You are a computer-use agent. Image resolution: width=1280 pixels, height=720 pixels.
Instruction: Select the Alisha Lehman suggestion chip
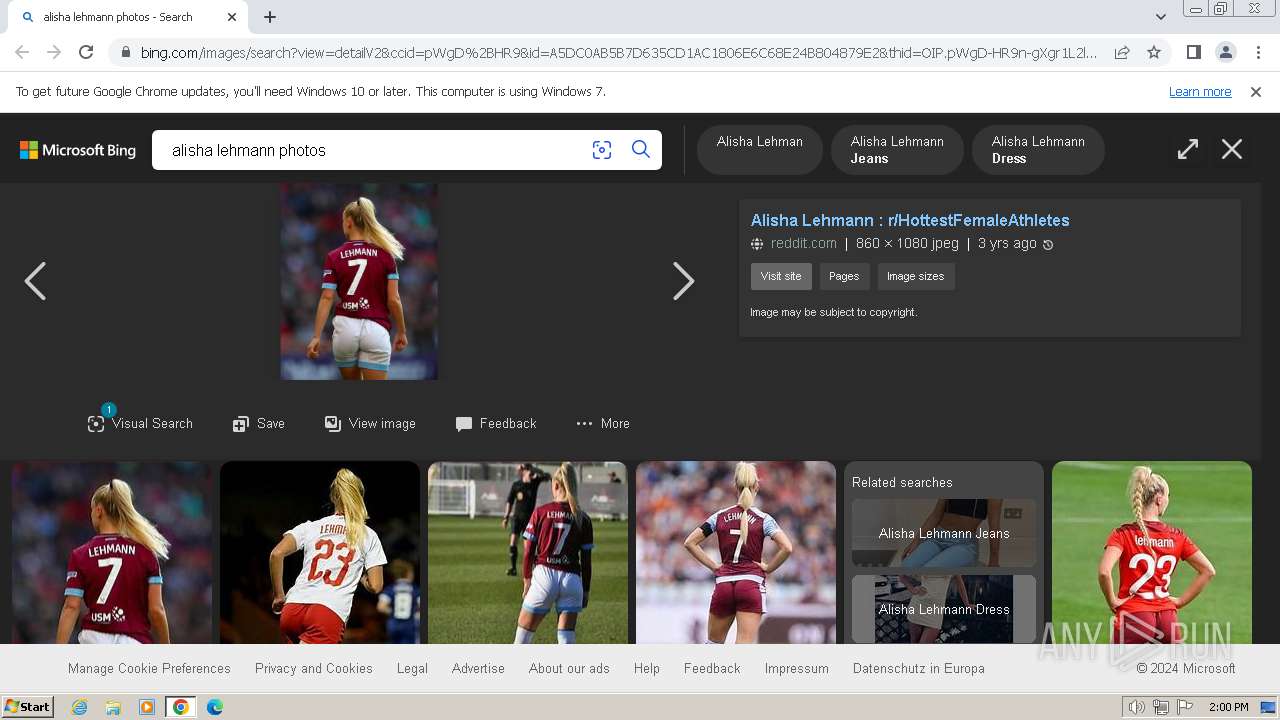pyautogui.click(x=760, y=150)
